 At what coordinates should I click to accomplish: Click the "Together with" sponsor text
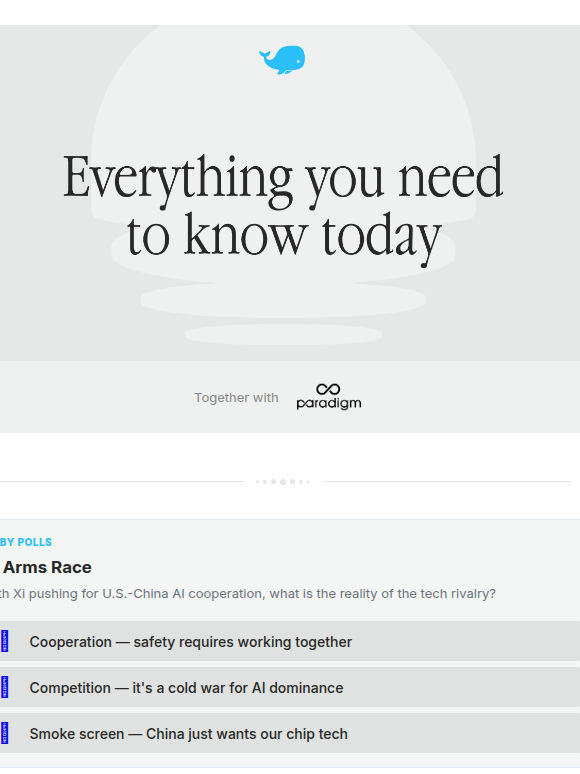[236, 397]
